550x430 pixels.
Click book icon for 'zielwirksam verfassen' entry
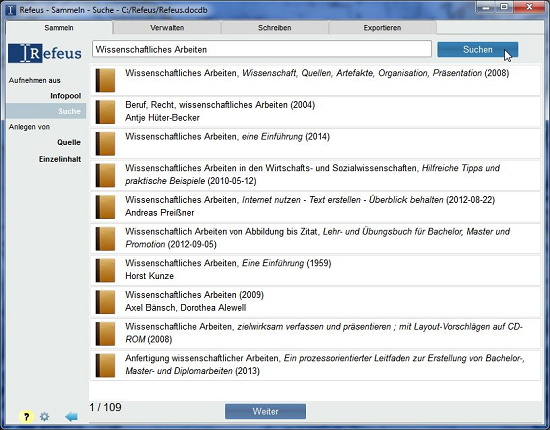tap(105, 334)
